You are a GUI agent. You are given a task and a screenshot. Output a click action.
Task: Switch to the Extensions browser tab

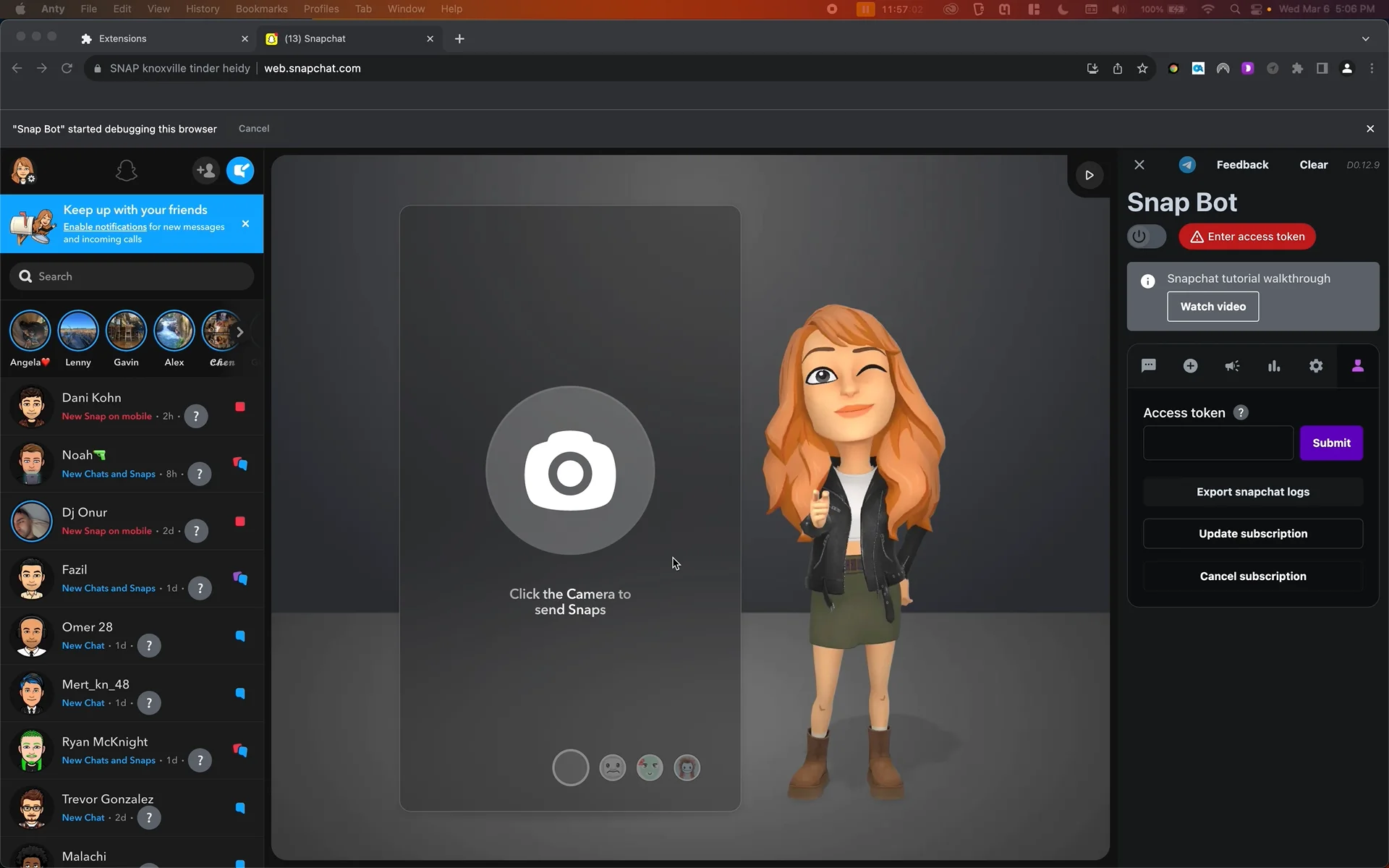click(163, 38)
